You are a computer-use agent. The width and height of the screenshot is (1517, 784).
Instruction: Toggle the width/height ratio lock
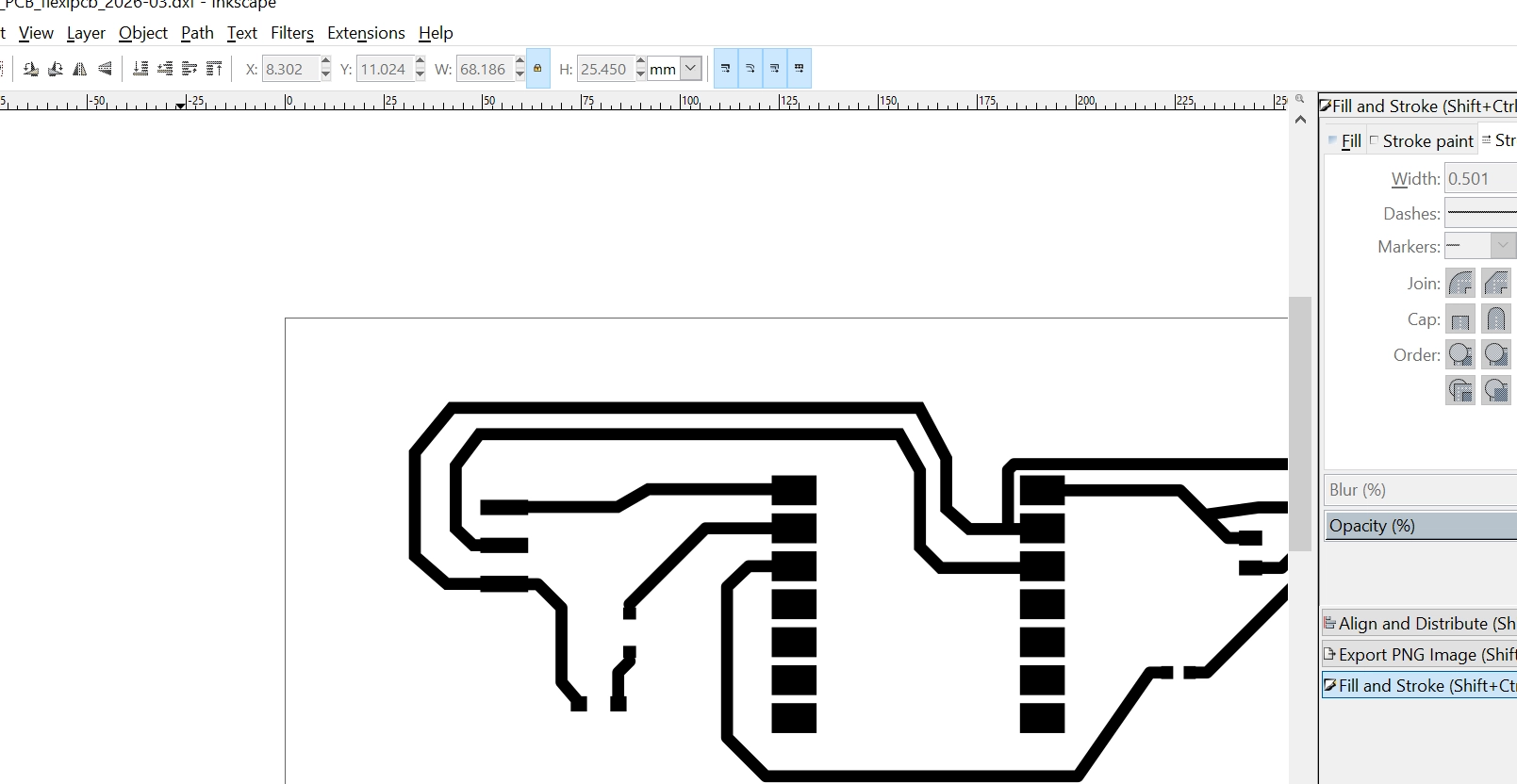[537, 69]
